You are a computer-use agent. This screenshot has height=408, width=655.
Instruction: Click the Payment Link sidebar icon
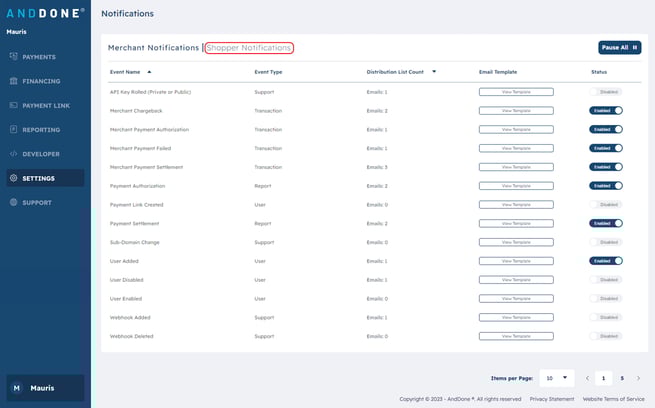point(13,105)
